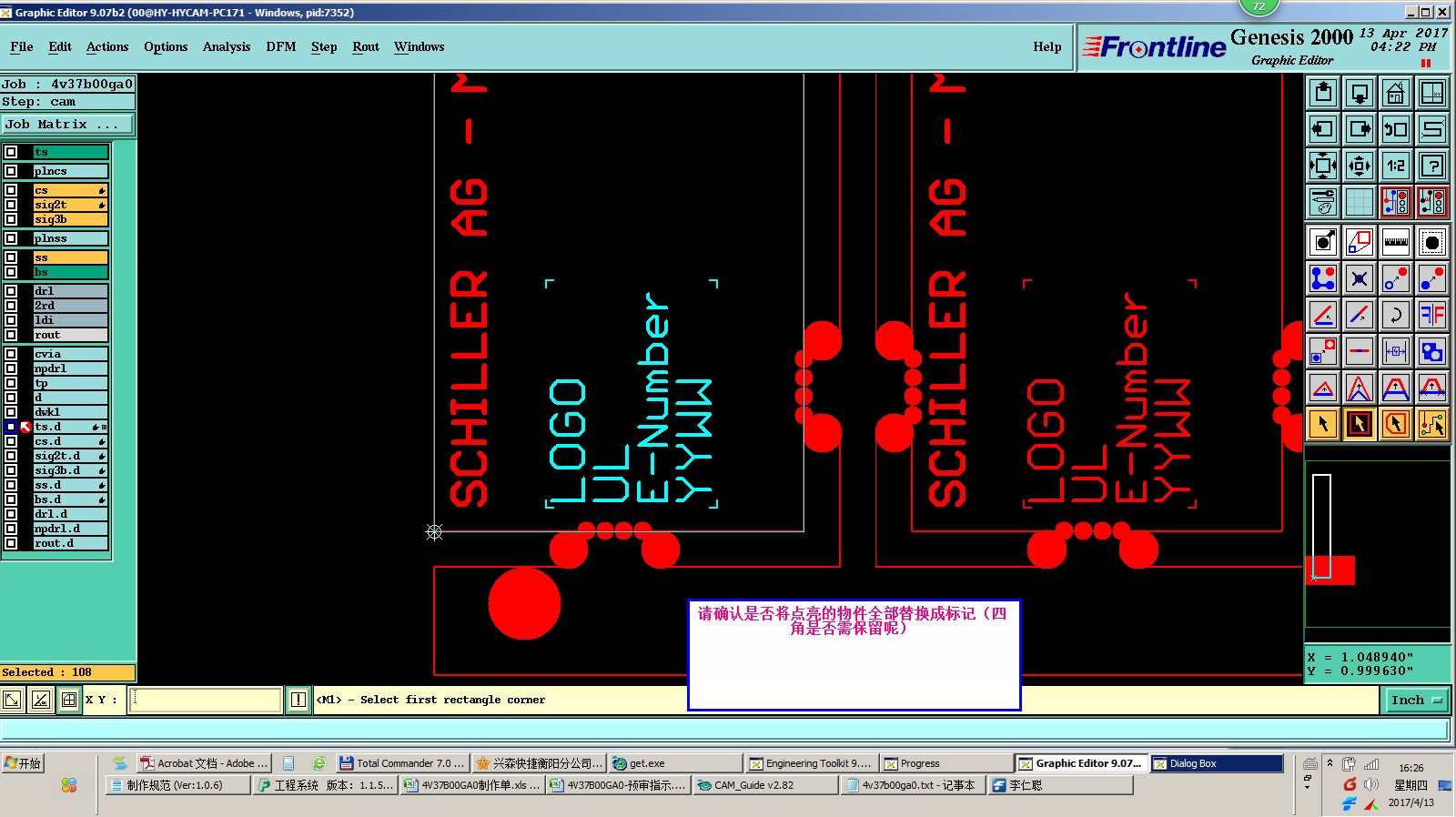Image resolution: width=1456 pixels, height=817 pixels.
Task: Open the Analysis menu
Action: pos(227,46)
